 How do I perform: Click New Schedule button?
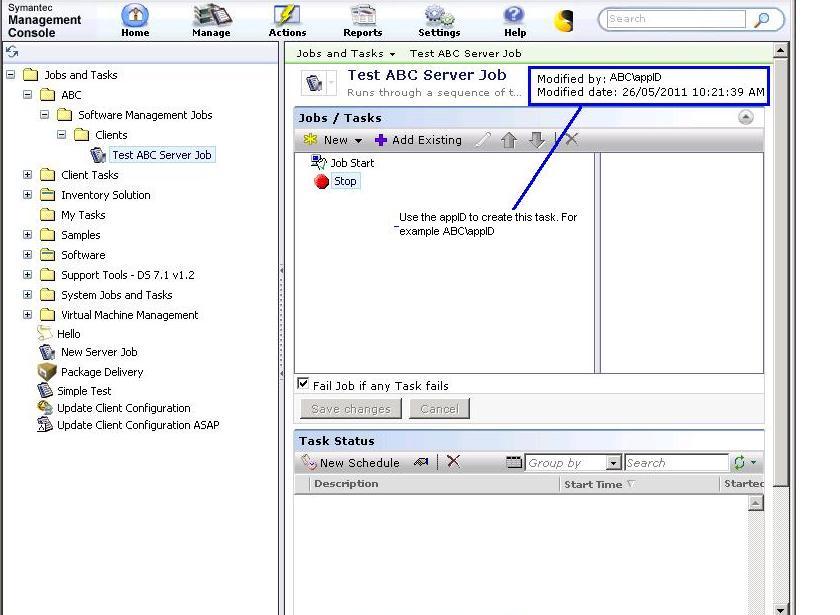click(x=351, y=462)
